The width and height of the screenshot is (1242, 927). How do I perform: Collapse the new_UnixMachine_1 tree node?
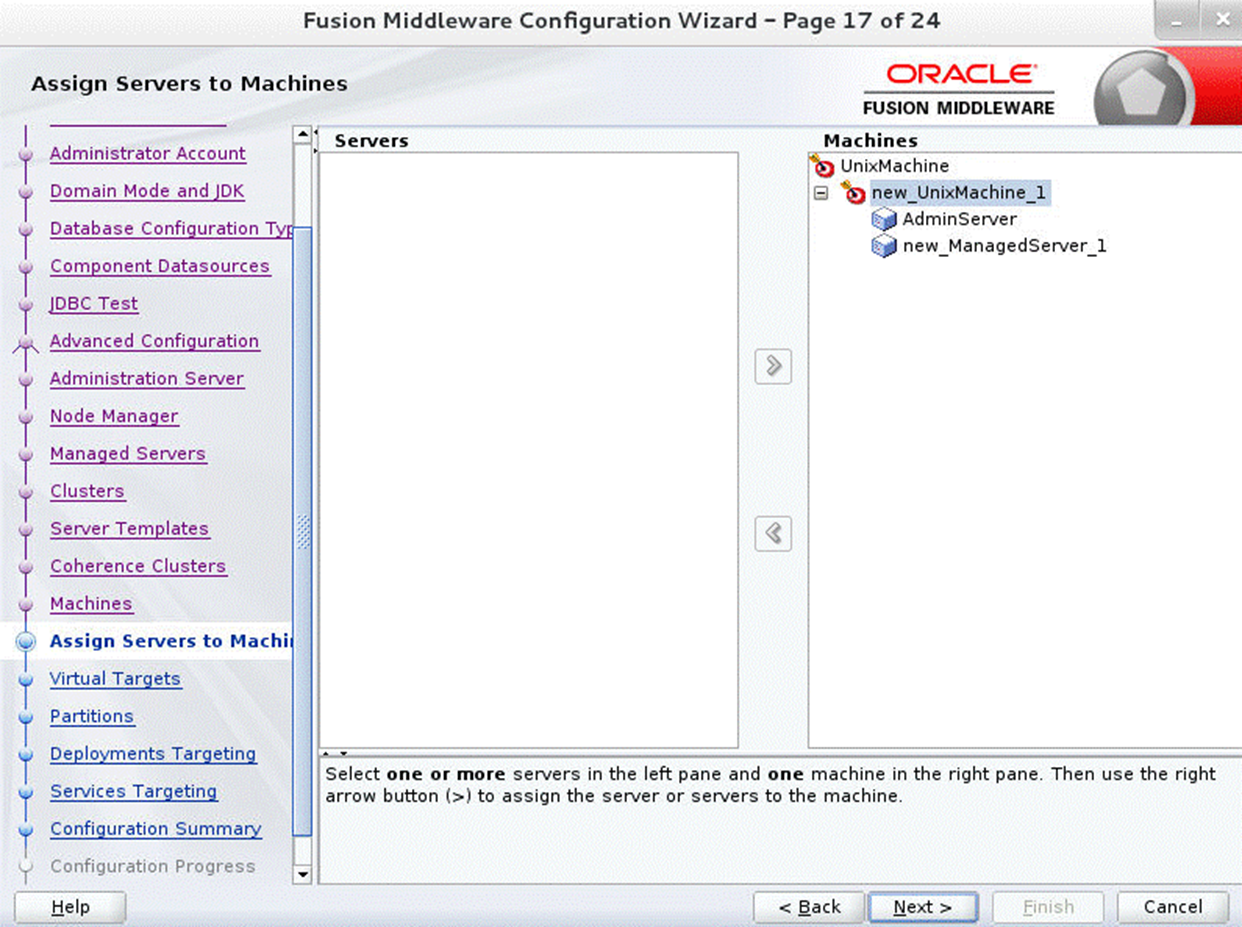pyautogui.click(x=823, y=192)
